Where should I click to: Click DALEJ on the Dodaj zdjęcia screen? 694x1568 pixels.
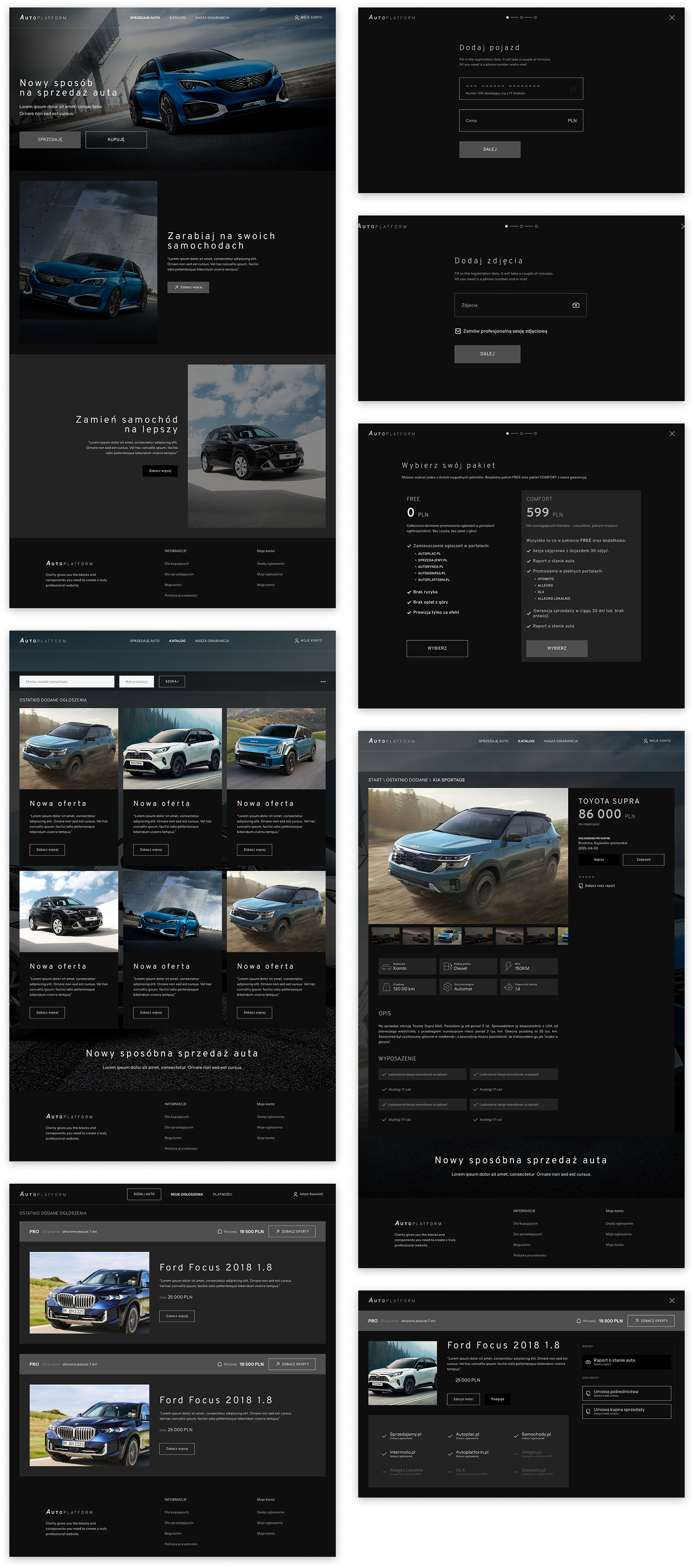click(487, 354)
